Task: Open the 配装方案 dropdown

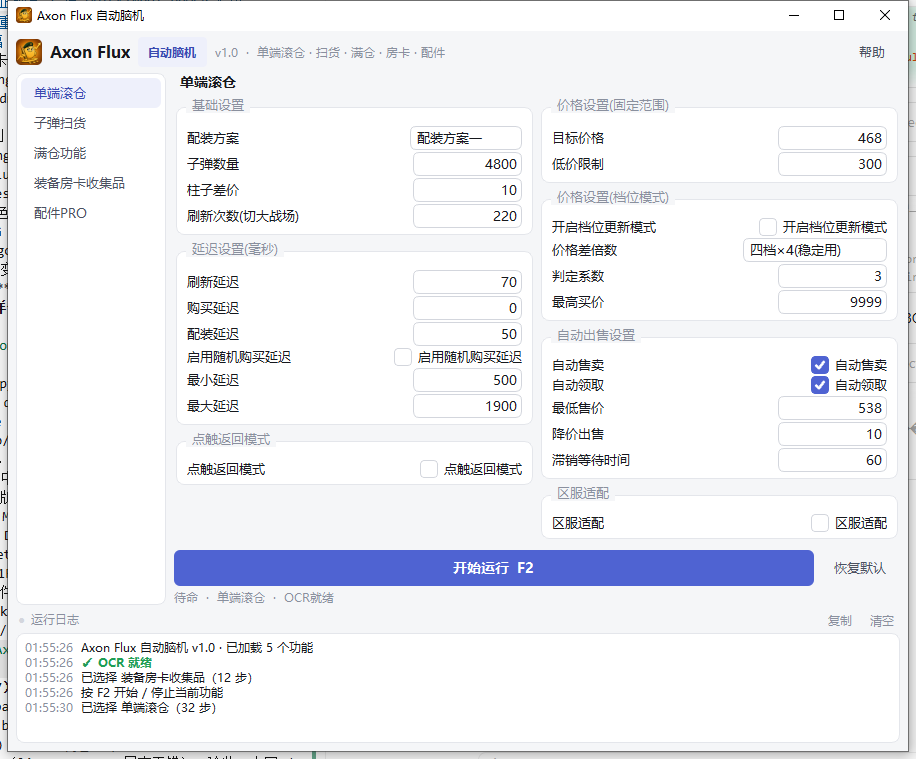Action: [x=466, y=138]
